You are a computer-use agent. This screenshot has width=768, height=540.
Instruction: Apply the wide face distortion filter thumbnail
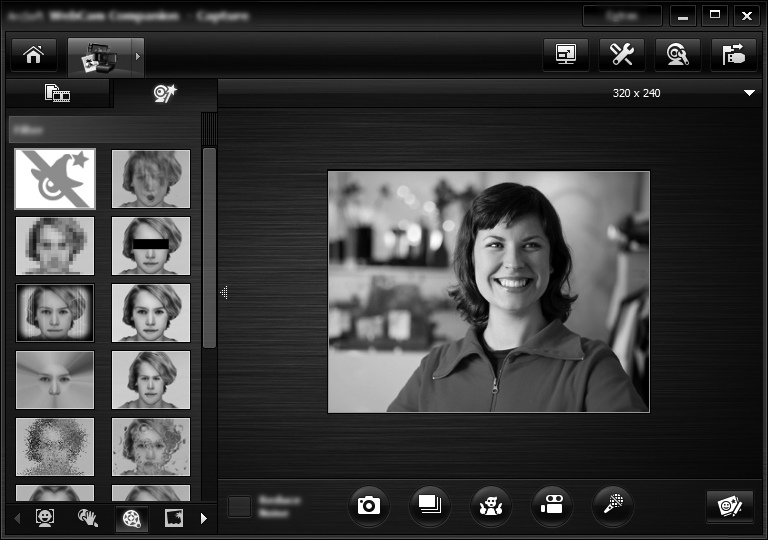point(151,313)
